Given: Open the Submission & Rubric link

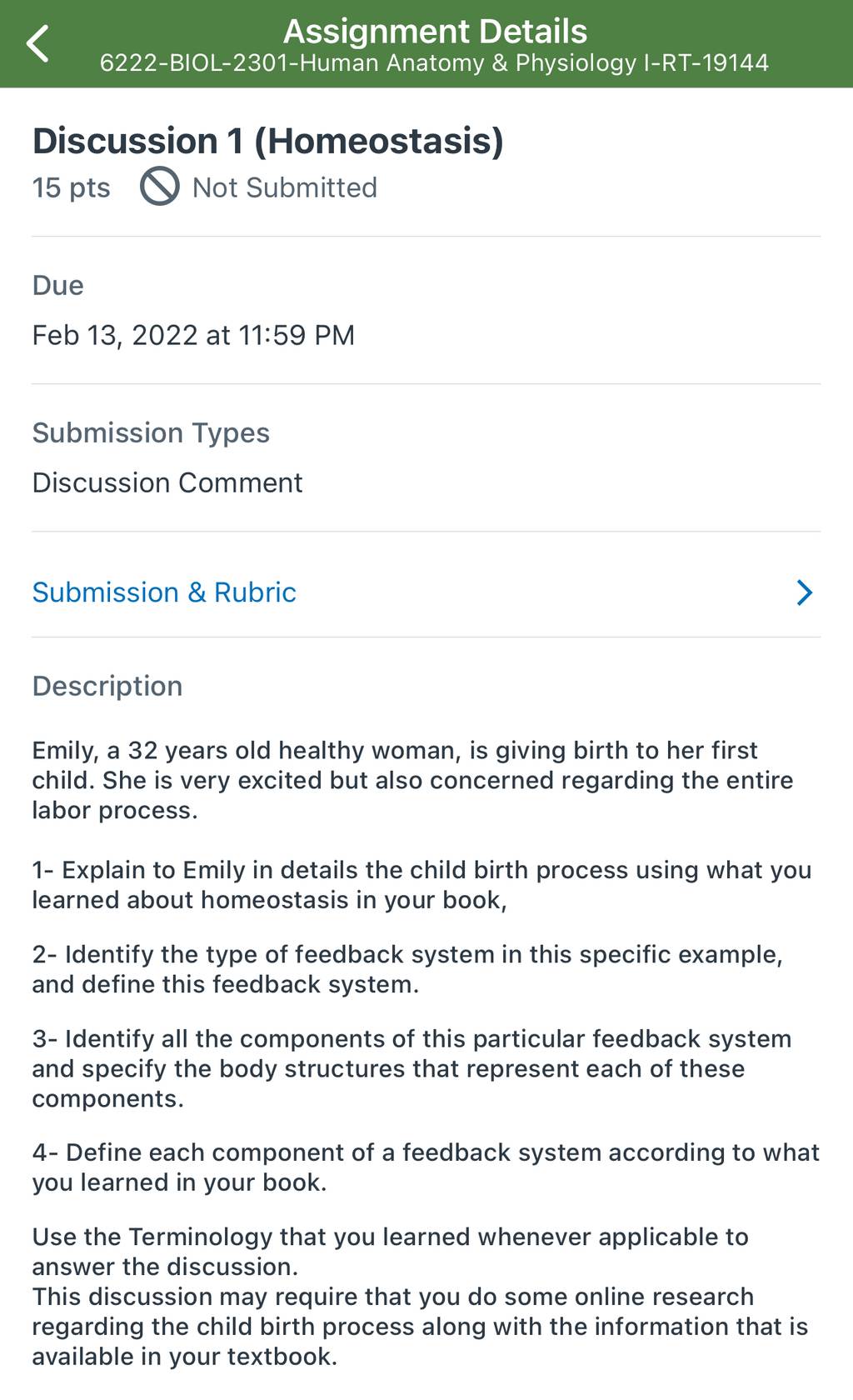Looking at the screenshot, I should (x=164, y=592).
